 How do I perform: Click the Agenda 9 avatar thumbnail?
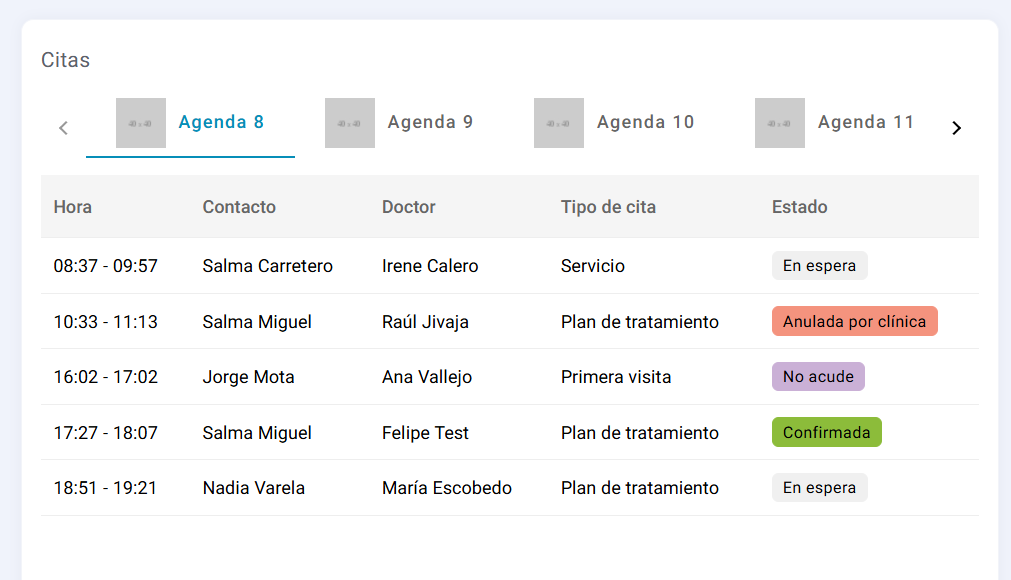click(349, 123)
